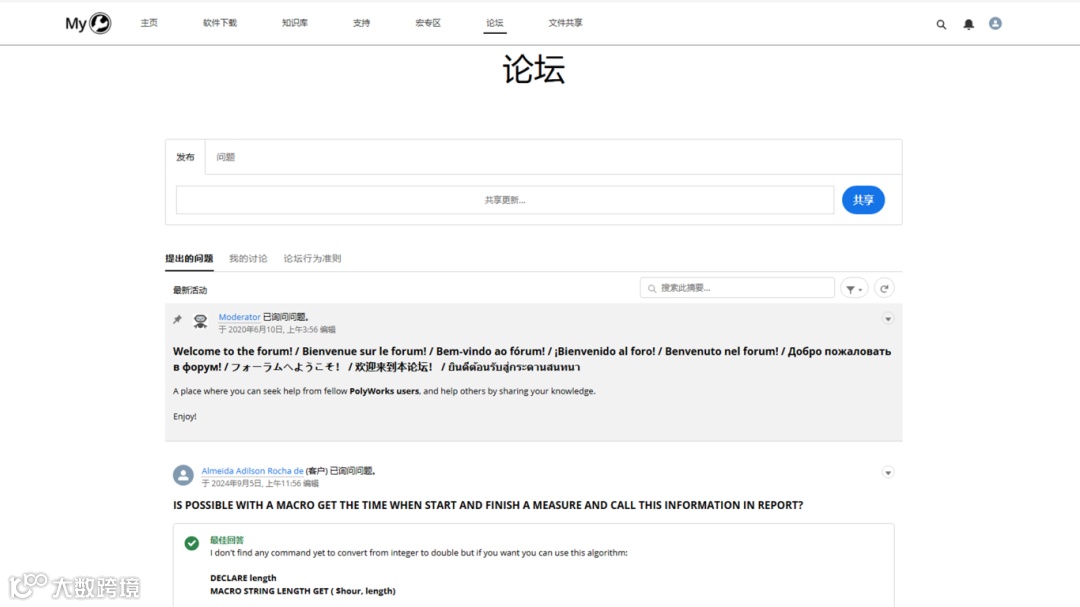Refresh the feed with the reload icon
This screenshot has width=1080, height=607.
coord(884,289)
